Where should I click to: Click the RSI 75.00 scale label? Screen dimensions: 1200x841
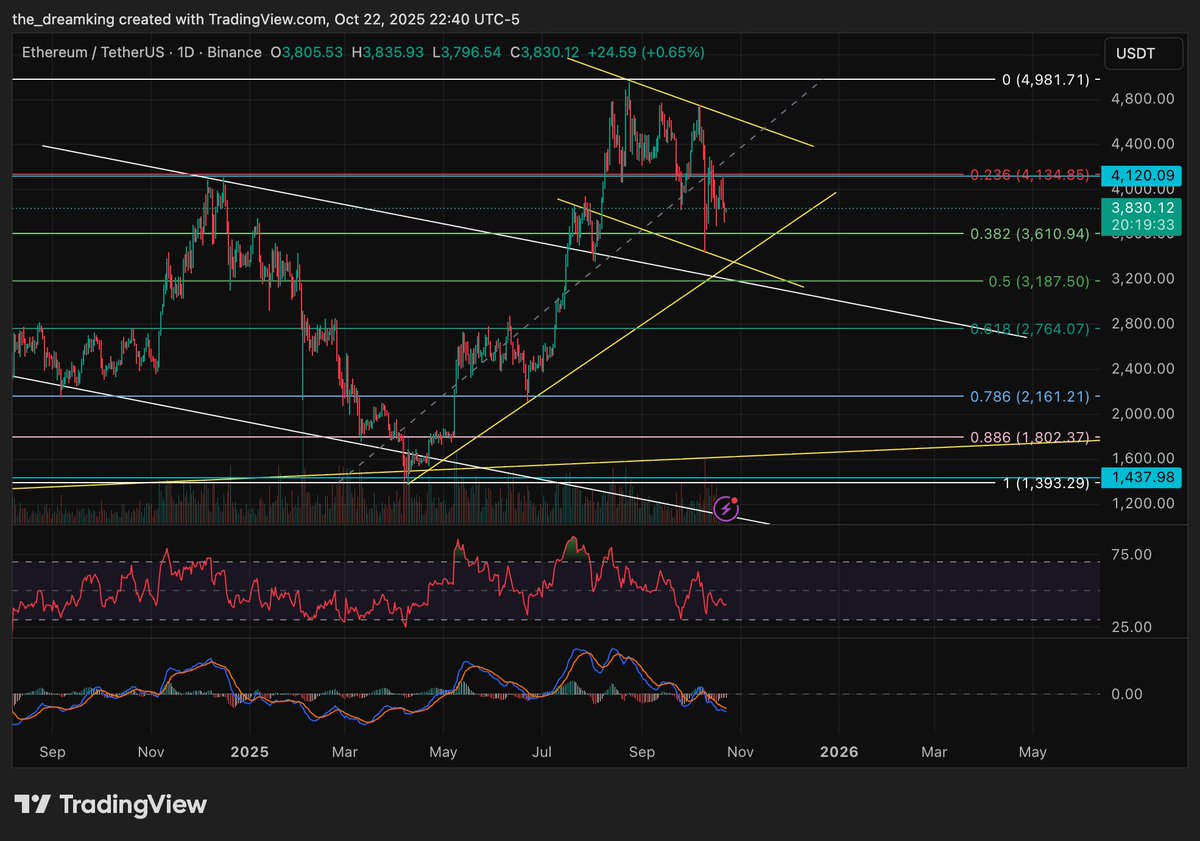pos(1134,554)
